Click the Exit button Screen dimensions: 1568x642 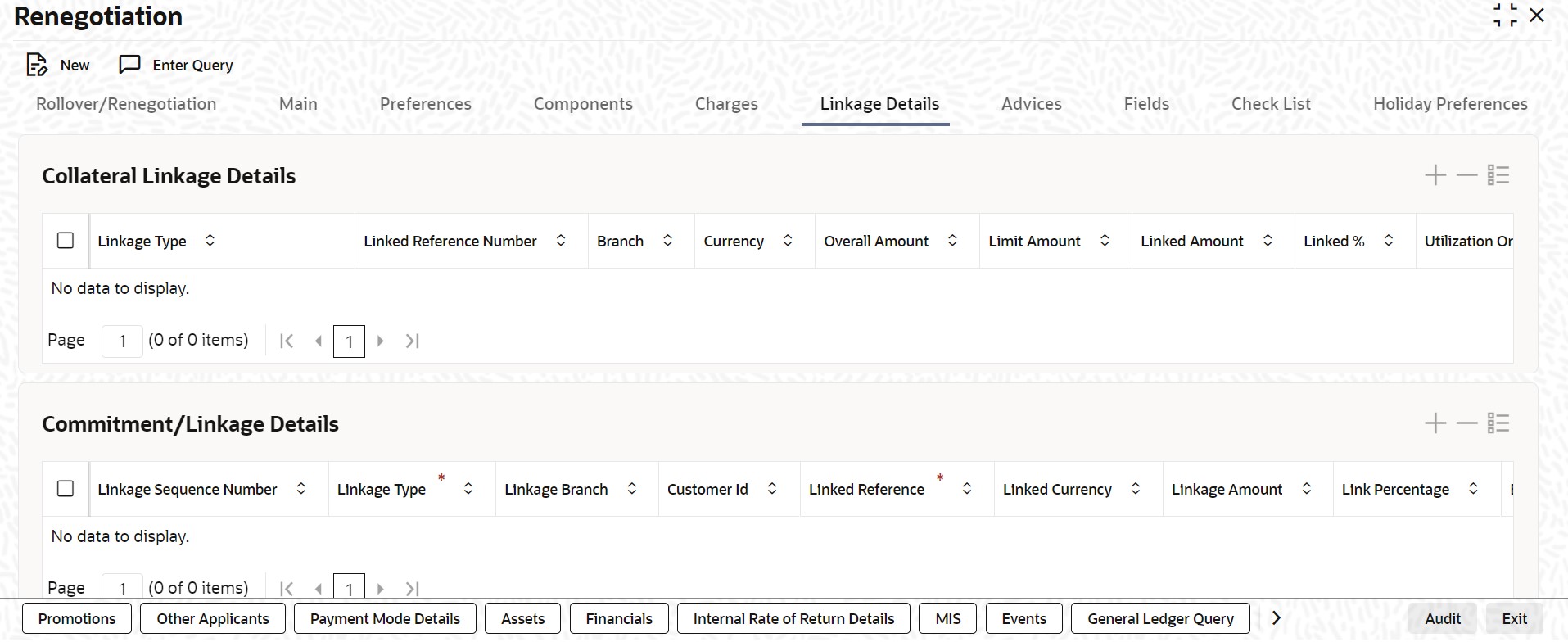click(x=1515, y=618)
